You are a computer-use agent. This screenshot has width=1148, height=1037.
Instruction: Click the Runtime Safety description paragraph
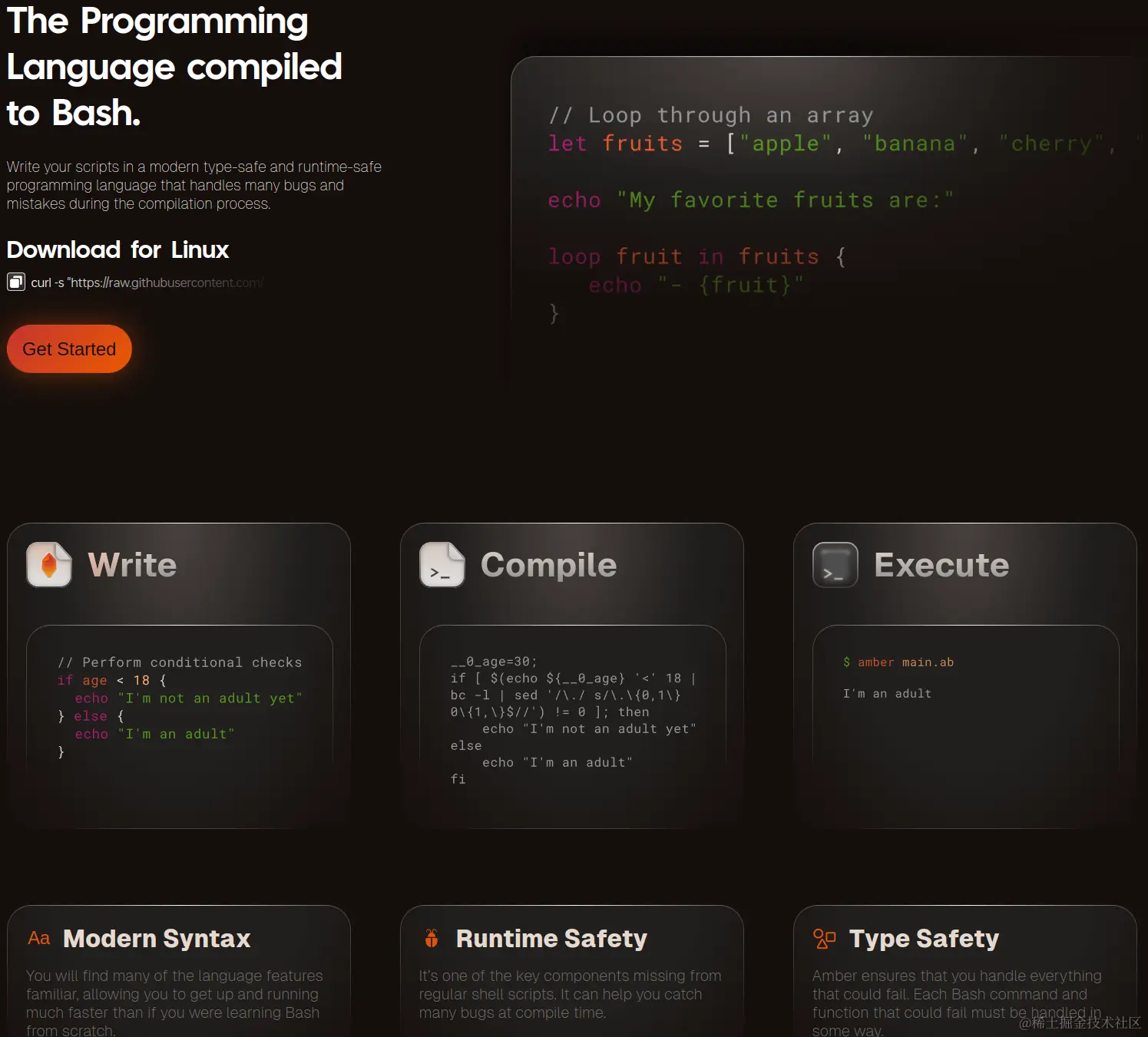tap(570, 994)
